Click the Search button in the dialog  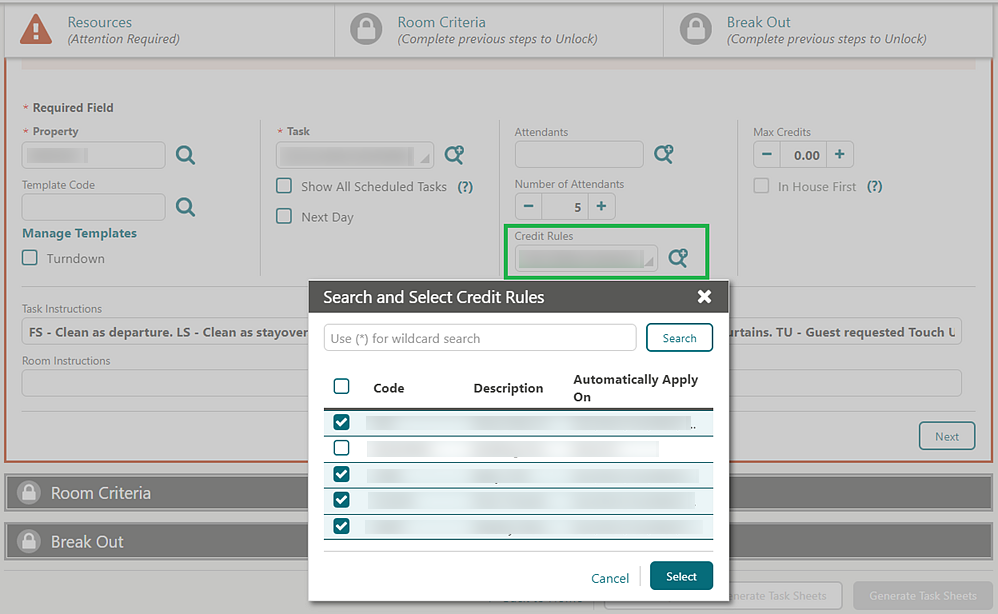(679, 337)
